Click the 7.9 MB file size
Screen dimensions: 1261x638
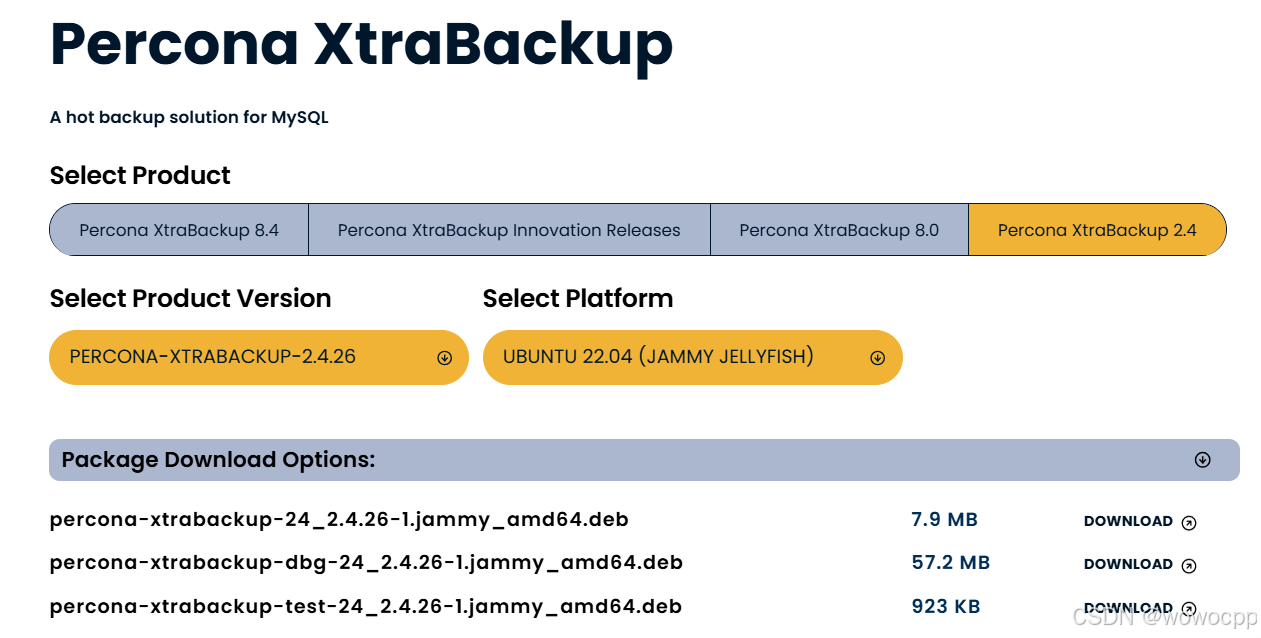click(x=944, y=520)
